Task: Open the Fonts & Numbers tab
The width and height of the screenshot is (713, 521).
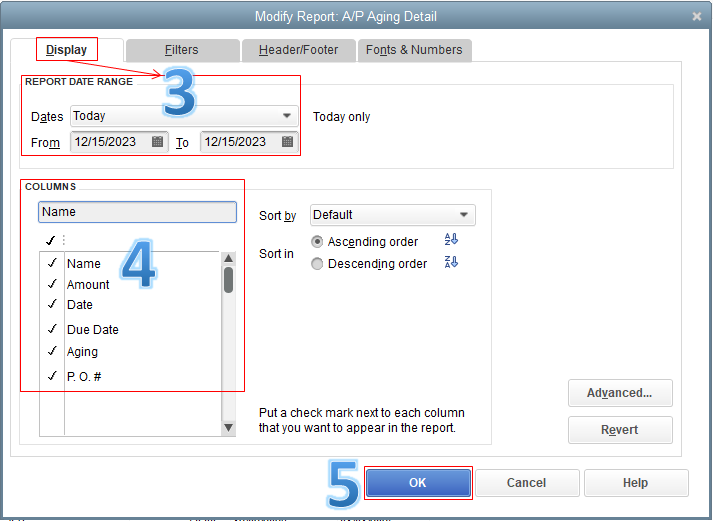Action: pos(414,50)
